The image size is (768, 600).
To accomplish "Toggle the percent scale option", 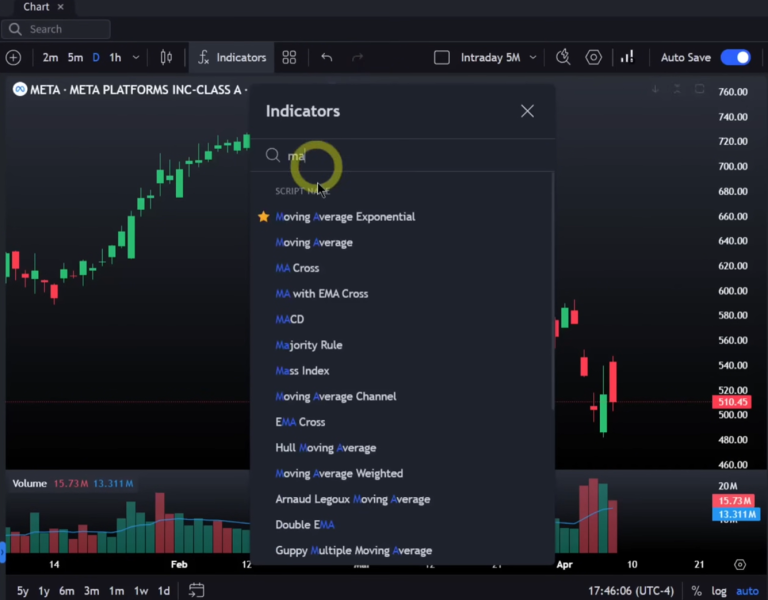I will [696, 591].
